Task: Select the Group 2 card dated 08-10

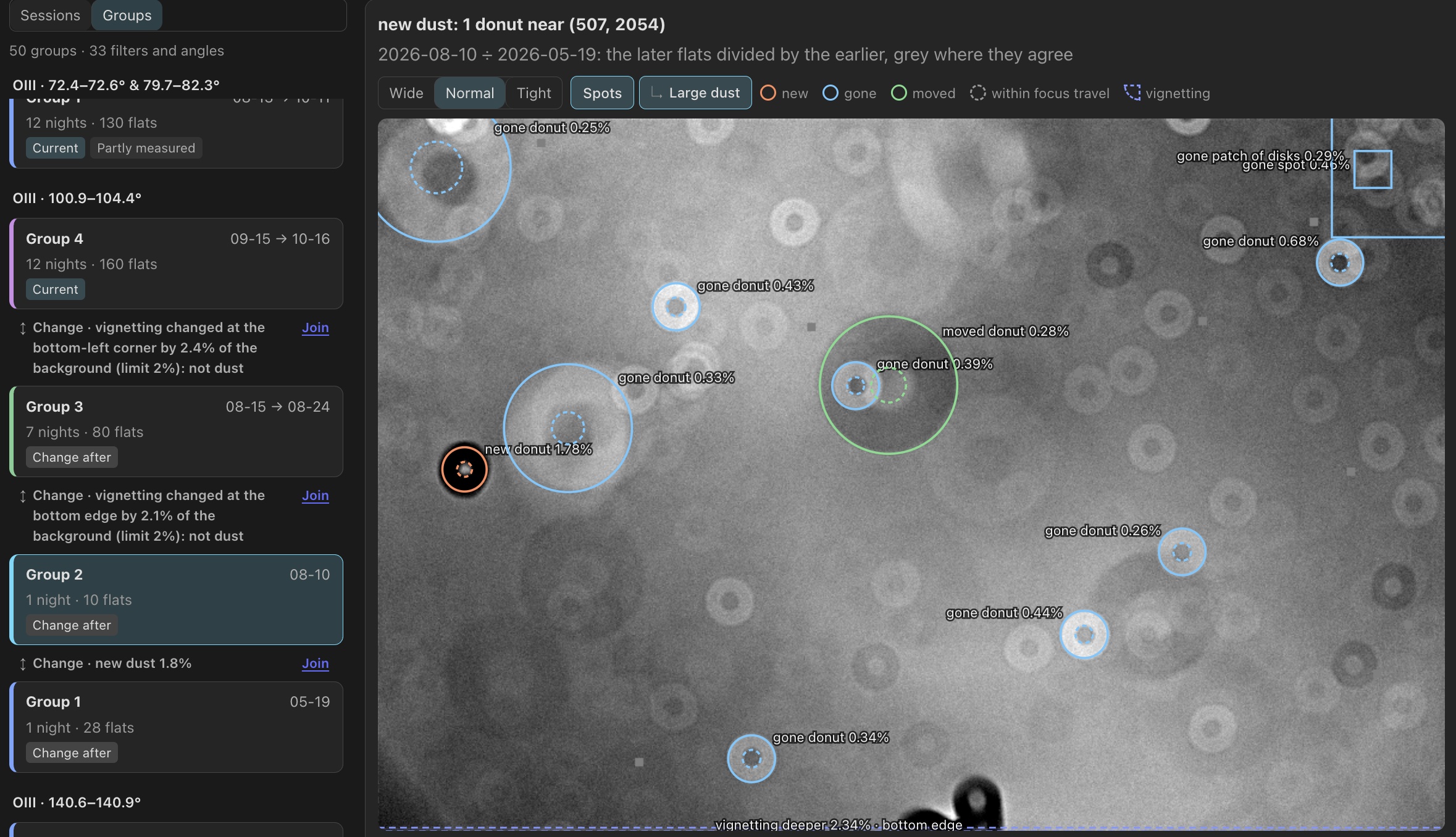Action: pos(177,599)
